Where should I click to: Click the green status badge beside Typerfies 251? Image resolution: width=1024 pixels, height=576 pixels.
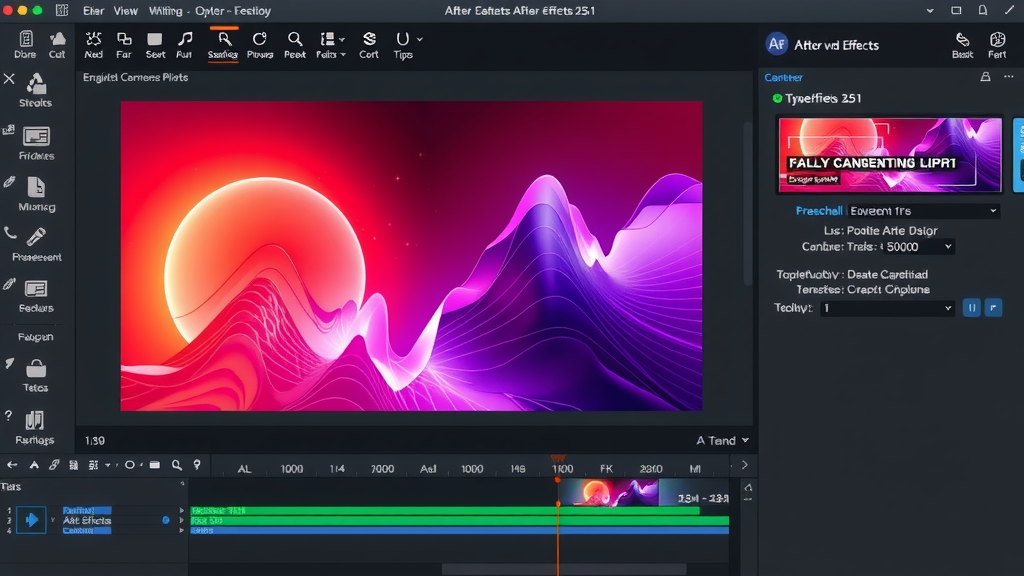click(x=776, y=98)
